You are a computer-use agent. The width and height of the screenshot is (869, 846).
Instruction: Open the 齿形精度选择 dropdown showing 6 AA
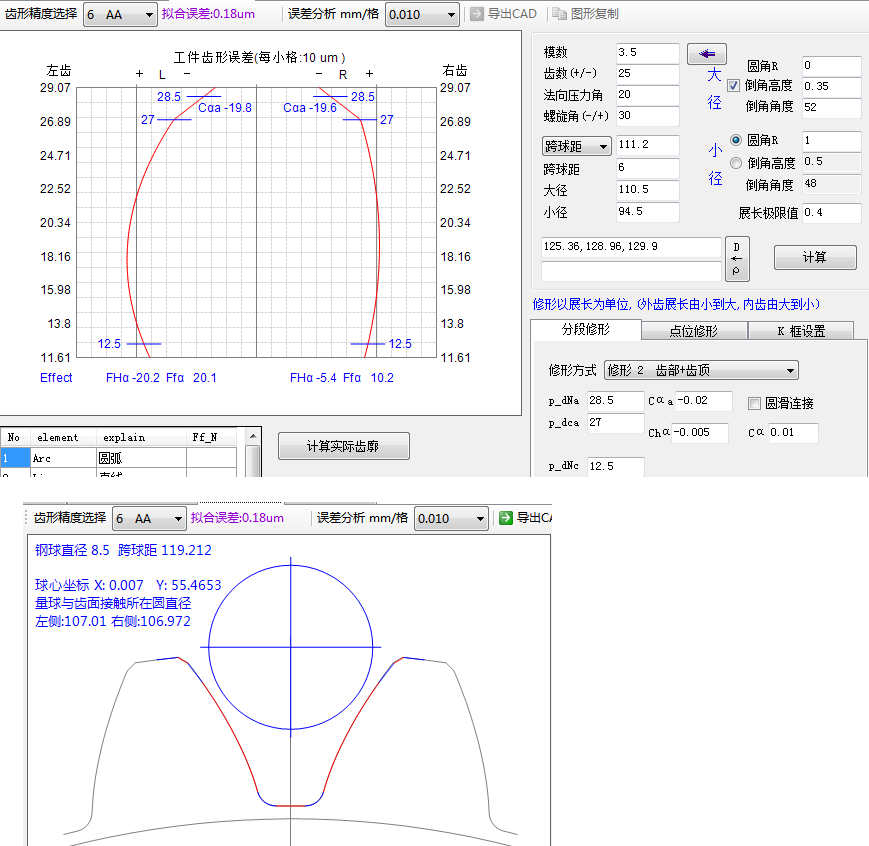coord(119,14)
